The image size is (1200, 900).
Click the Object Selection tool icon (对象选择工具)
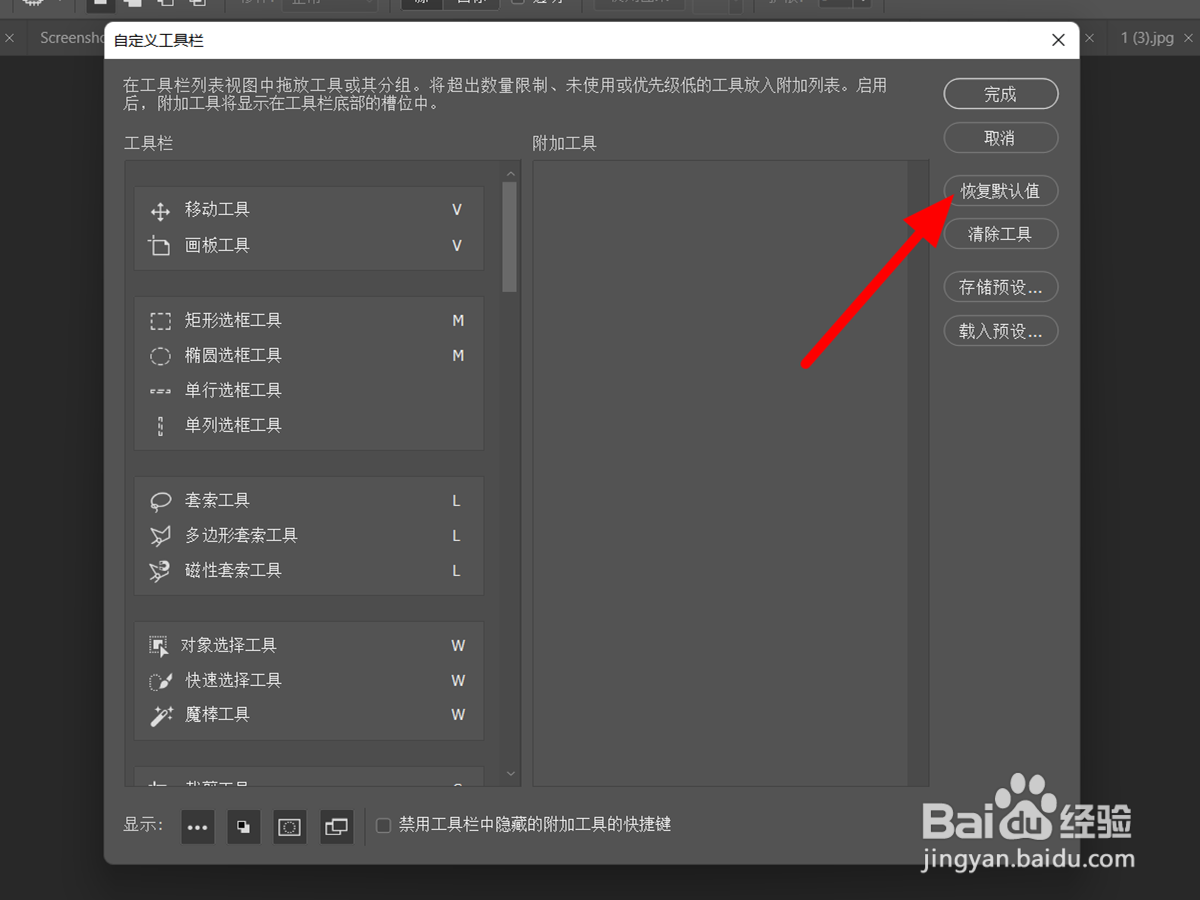click(x=160, y=646)
